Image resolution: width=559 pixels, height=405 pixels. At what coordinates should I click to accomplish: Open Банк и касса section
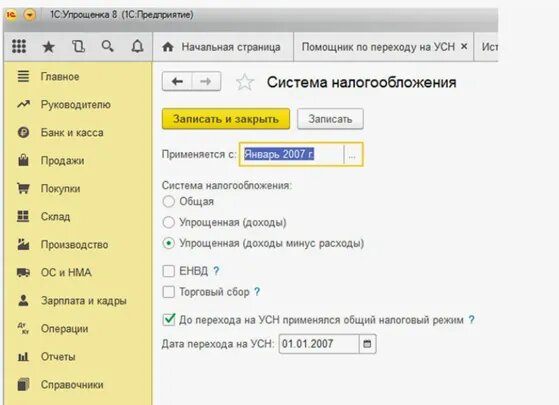78,133
